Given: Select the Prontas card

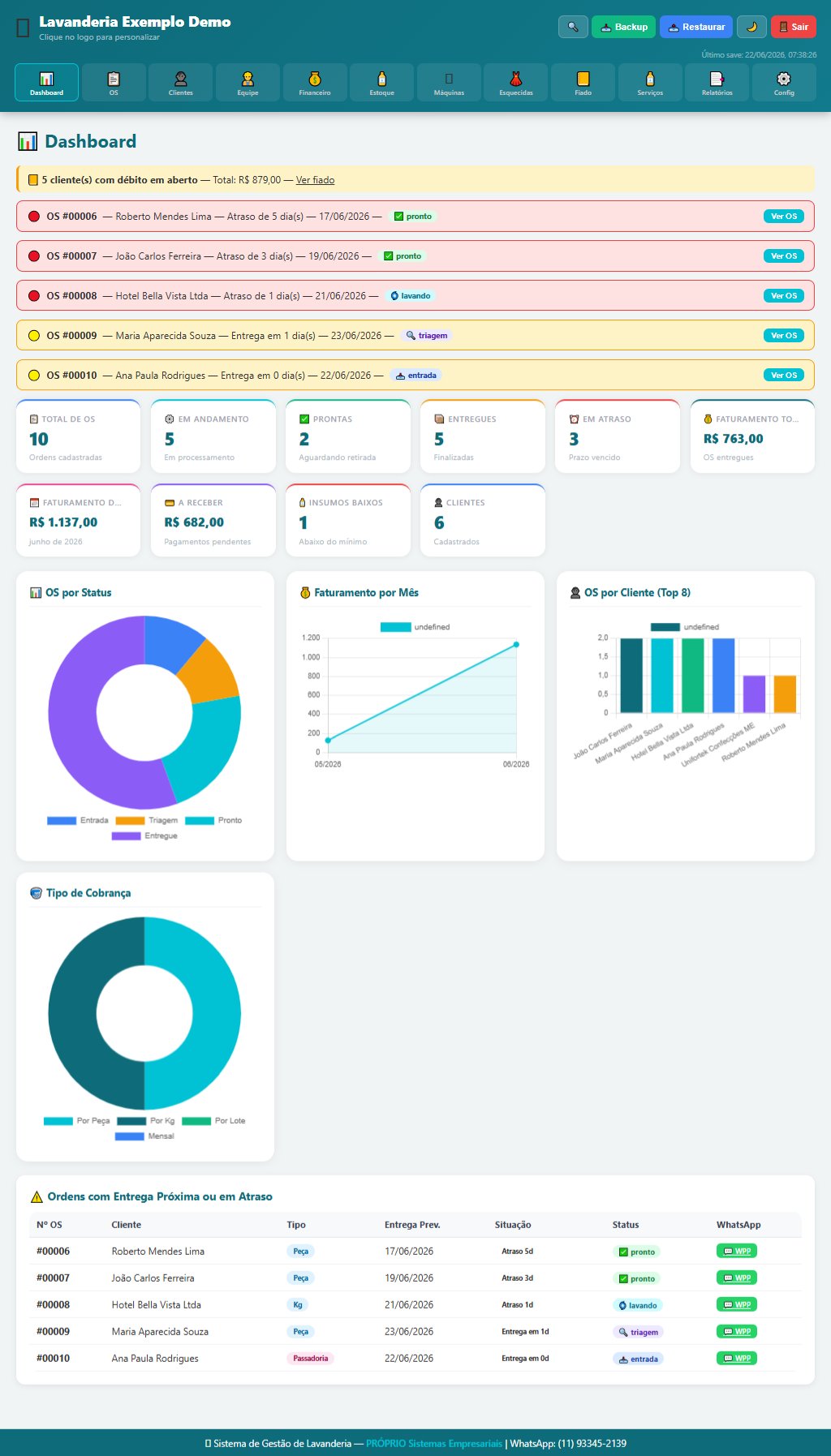Looking at the screenshot, I should pyautogui.click(x=348, y=436).
